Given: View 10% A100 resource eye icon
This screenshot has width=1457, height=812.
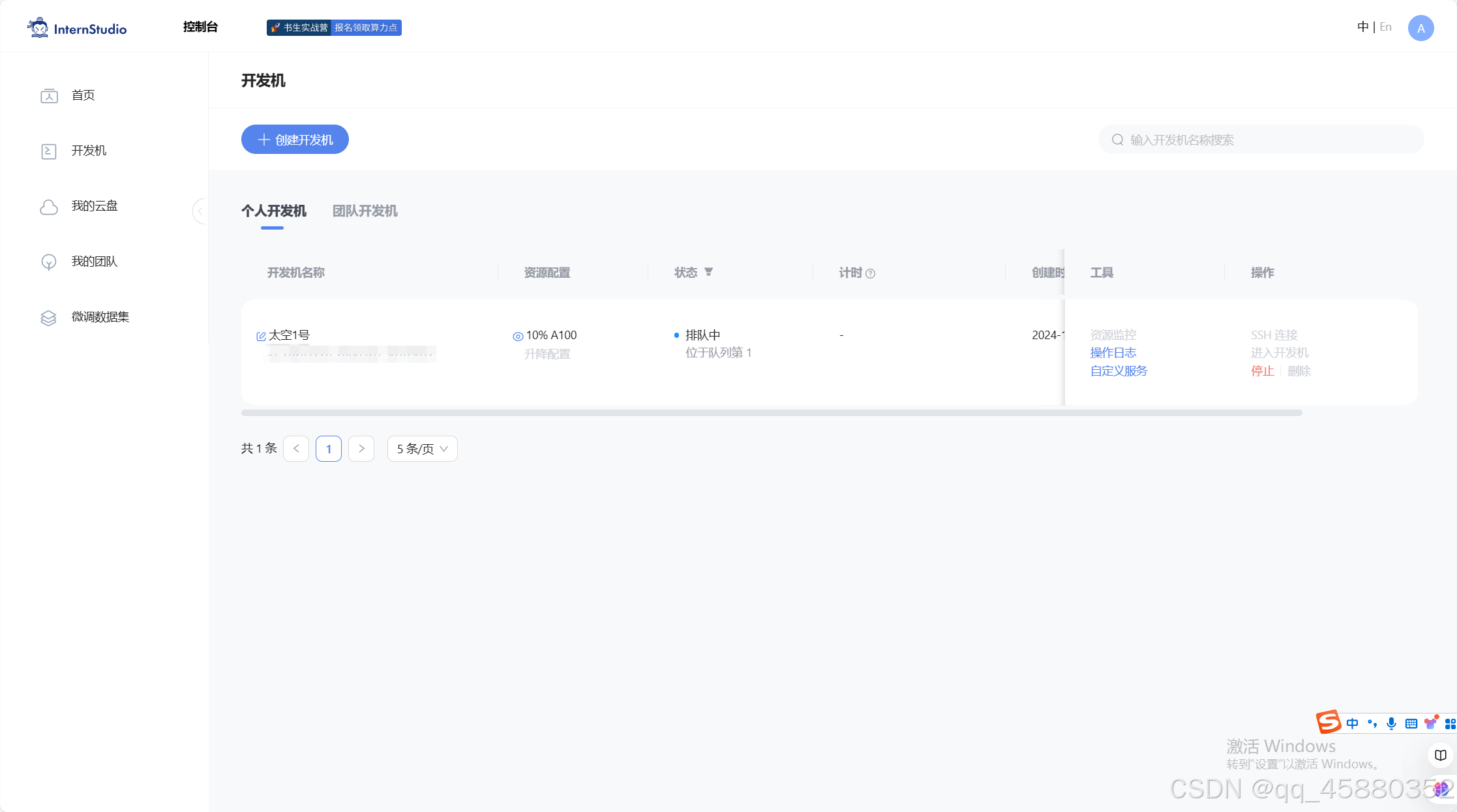Looking at the screenshot, I should tap(518, 337).
